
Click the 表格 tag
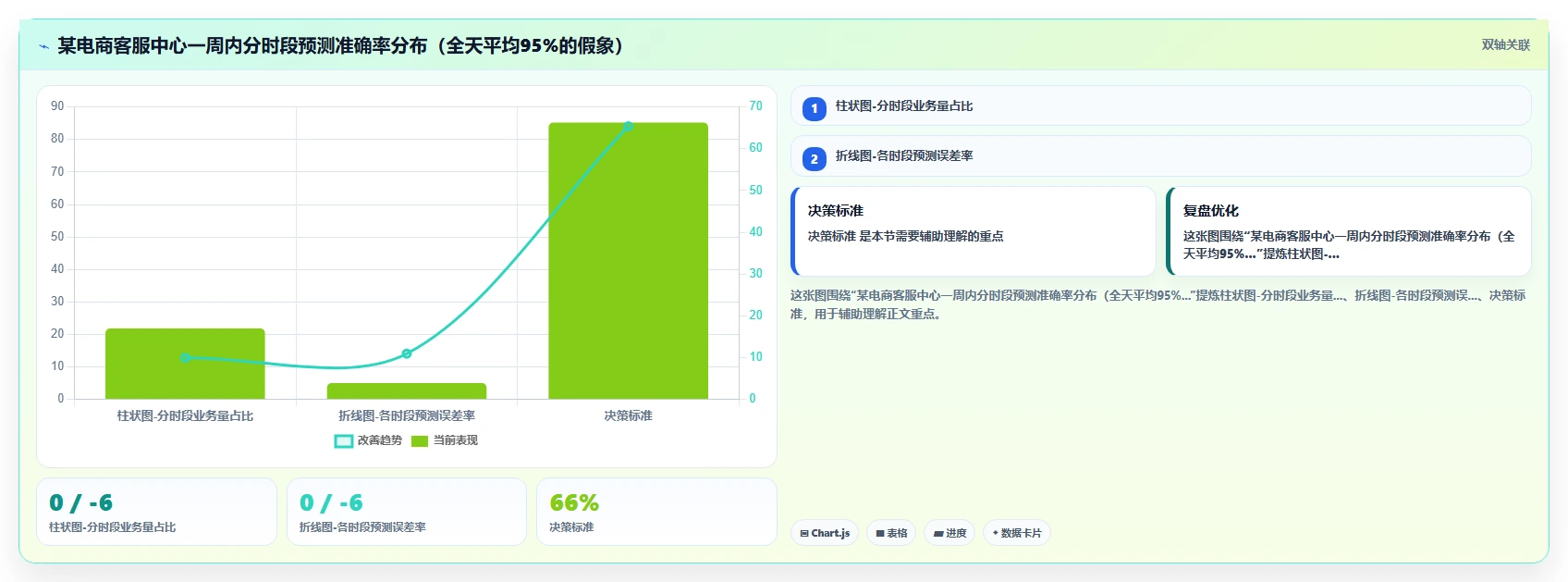point(891,533)
